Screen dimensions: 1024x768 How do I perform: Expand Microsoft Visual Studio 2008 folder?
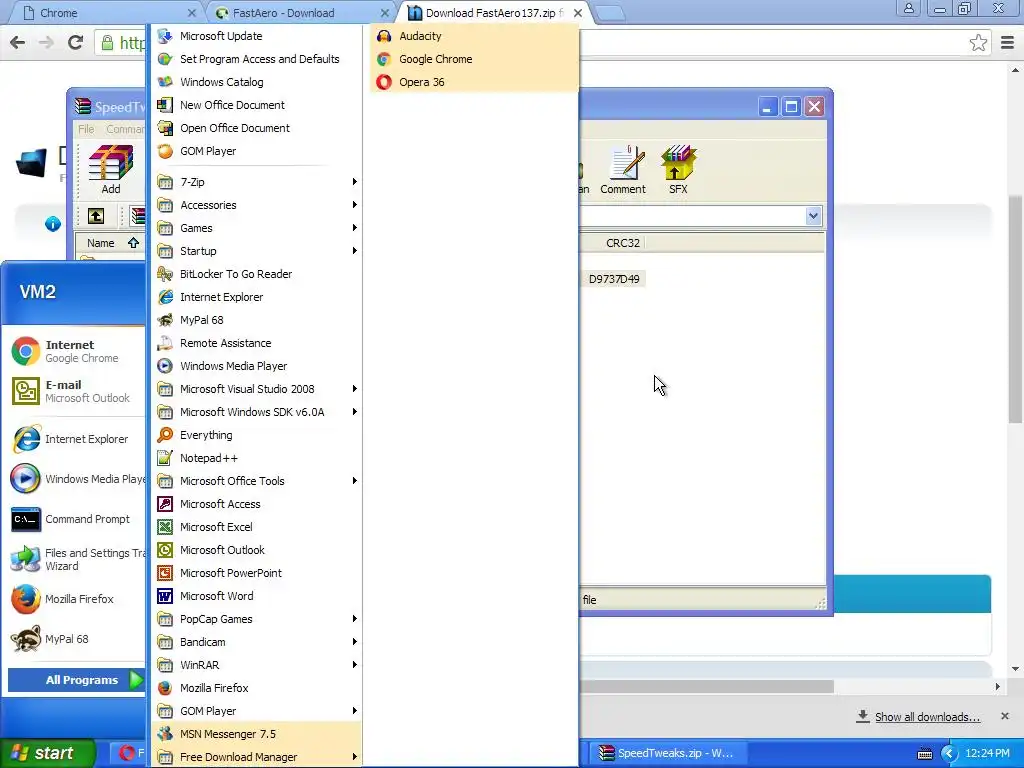[257, 389]
